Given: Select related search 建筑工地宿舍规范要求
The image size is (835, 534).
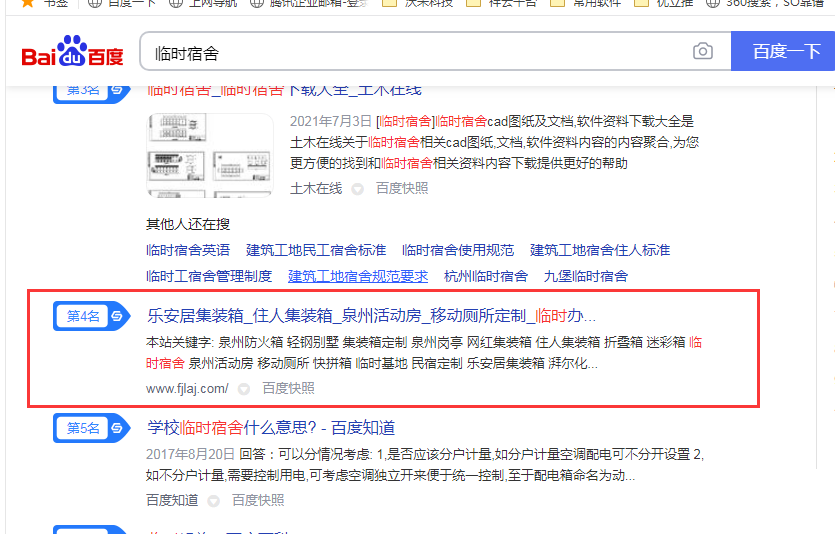Looking at the screenshot, I should pyautogui.click(x=358, y=276).
